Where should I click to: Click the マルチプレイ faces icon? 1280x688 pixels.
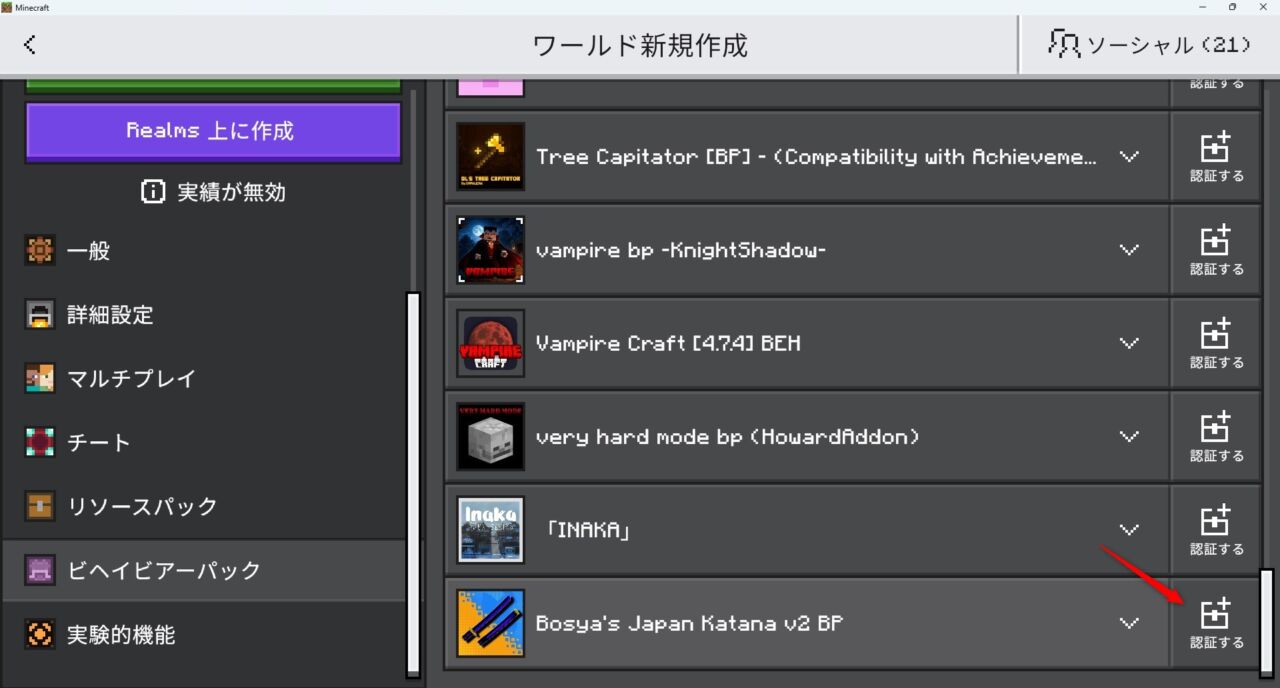(40, 379)
